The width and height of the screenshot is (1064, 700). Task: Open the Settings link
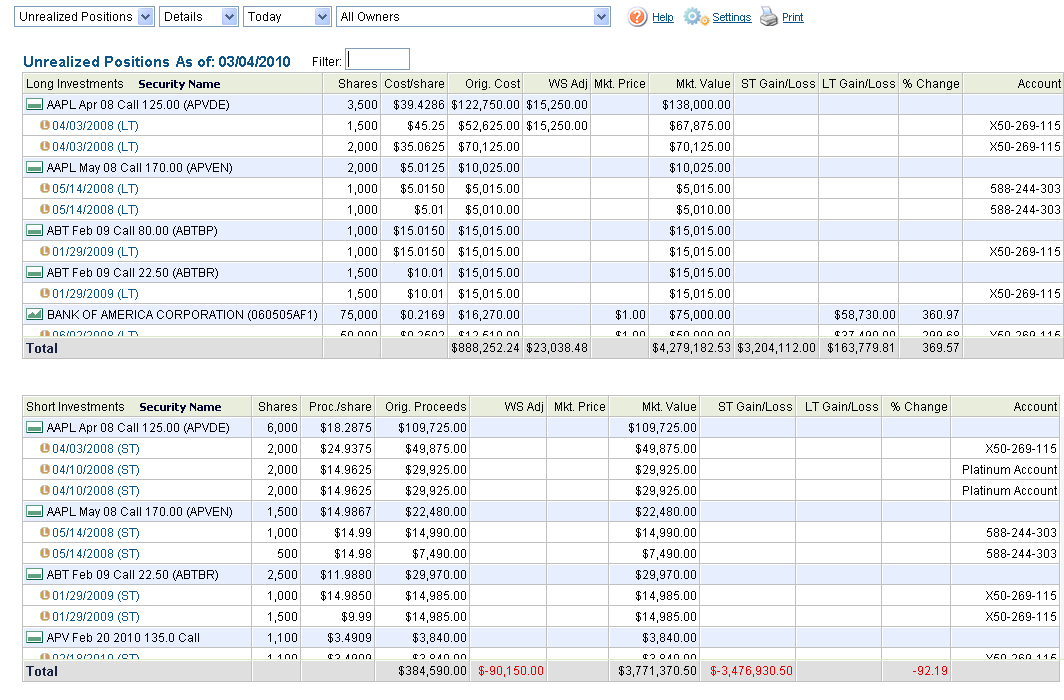(732, 18)
